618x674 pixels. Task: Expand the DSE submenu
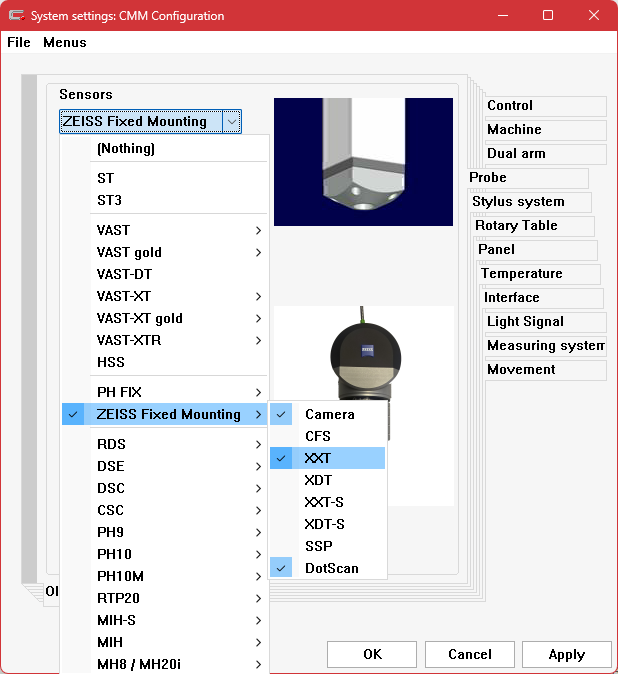pyautogui.click(x=165, y=466)
